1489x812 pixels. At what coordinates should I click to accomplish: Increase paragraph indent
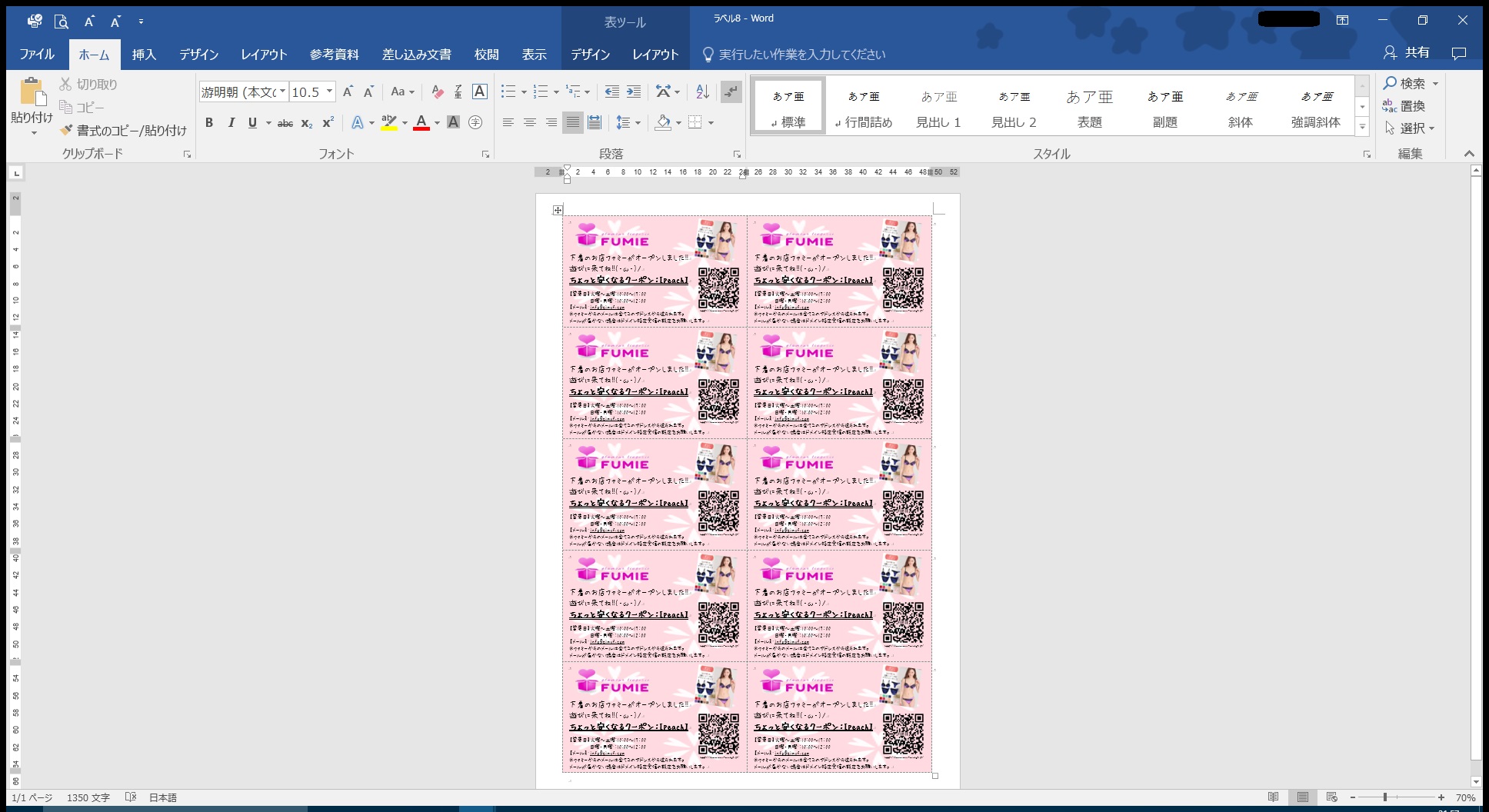tap(634, 92)
